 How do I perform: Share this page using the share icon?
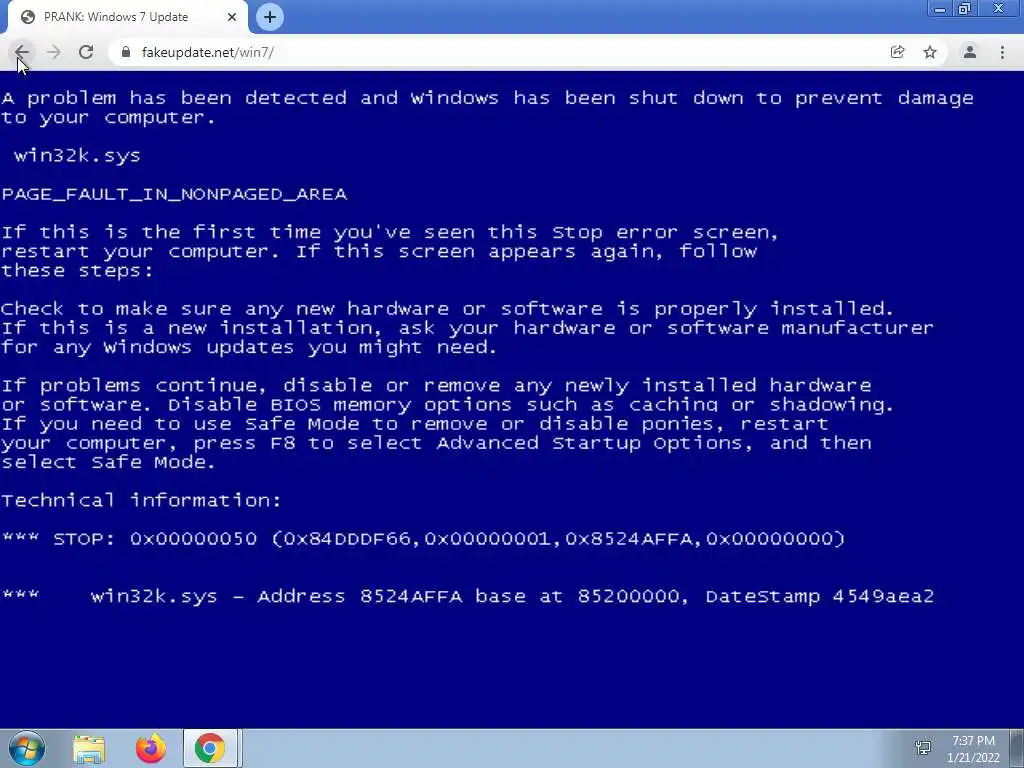897,52
